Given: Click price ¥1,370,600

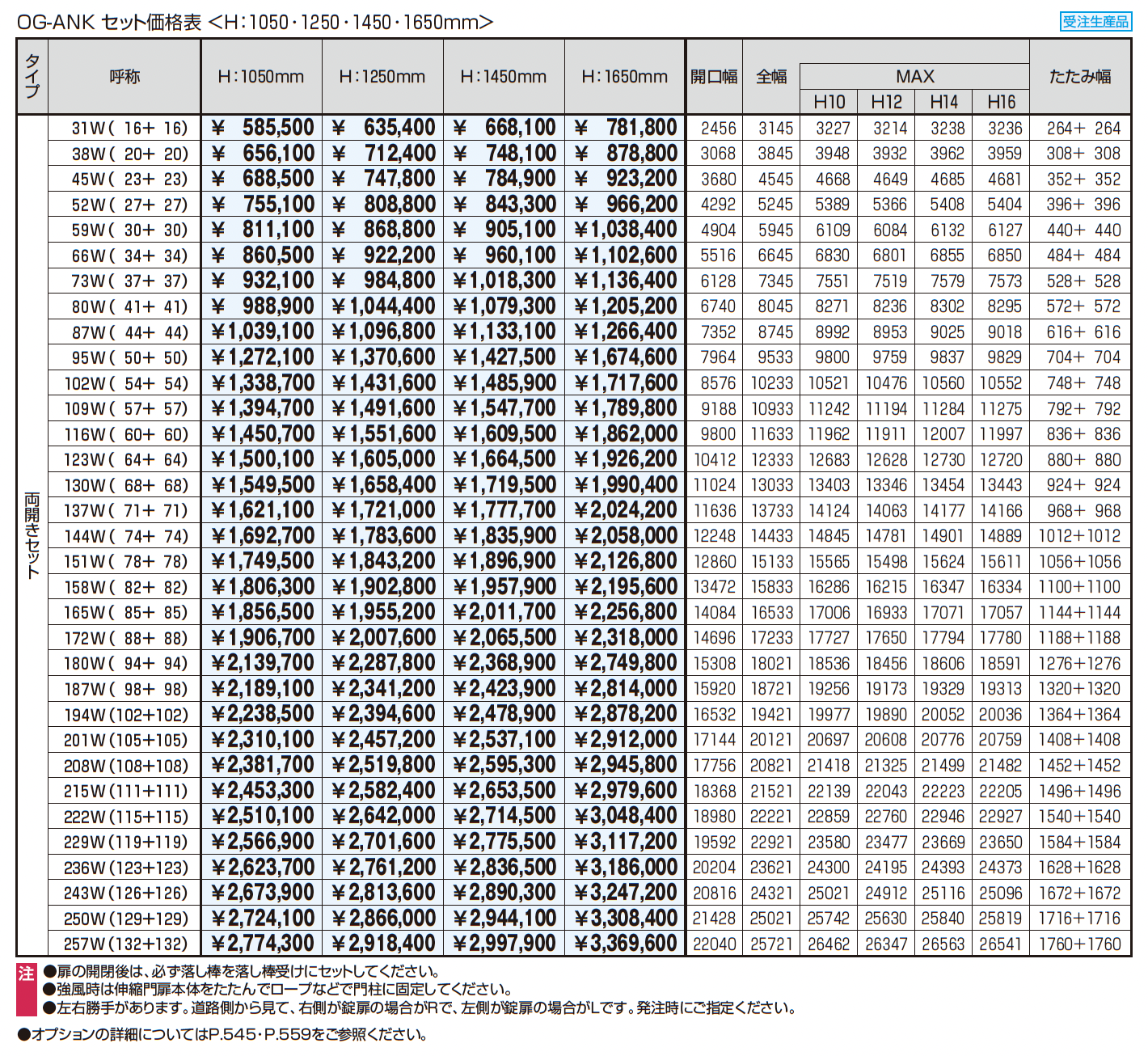Looking at the screenshot, I should pyautogui.click(x=383, y=357).
